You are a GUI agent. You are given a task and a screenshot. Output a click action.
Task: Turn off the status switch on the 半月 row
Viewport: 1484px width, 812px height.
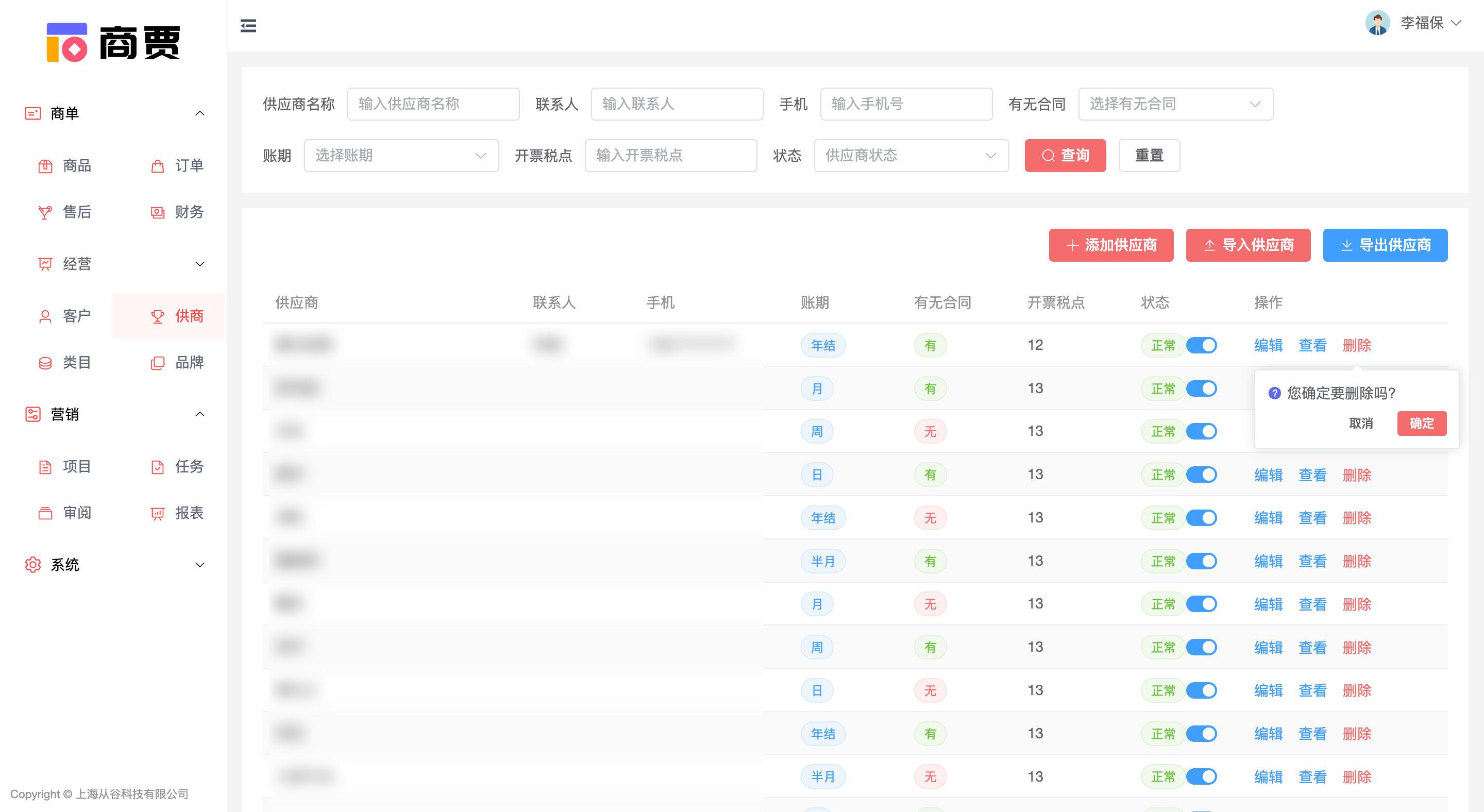click(x=1203, y=561)
